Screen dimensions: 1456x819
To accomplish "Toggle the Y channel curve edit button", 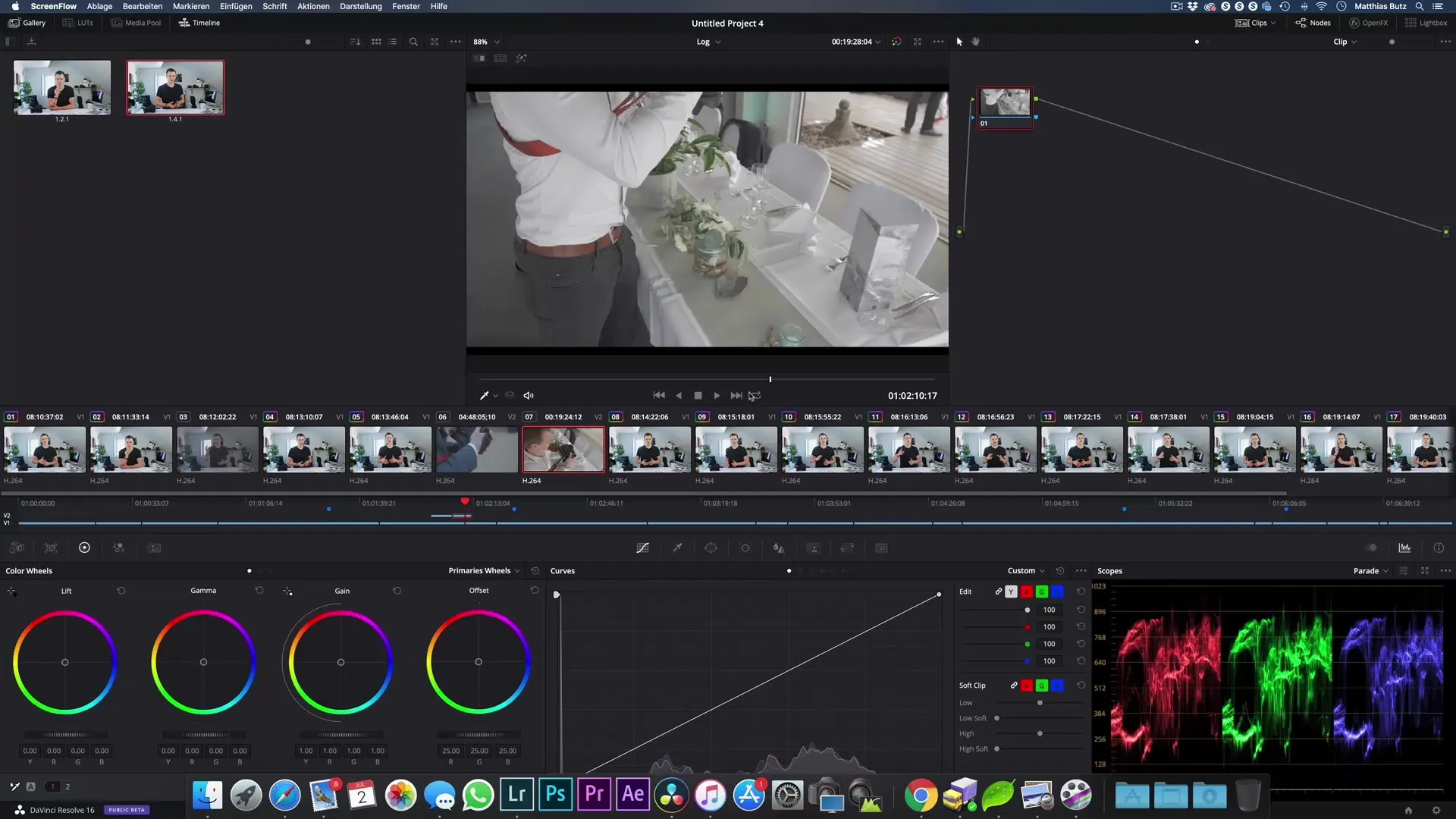I will pos(1011,591).
